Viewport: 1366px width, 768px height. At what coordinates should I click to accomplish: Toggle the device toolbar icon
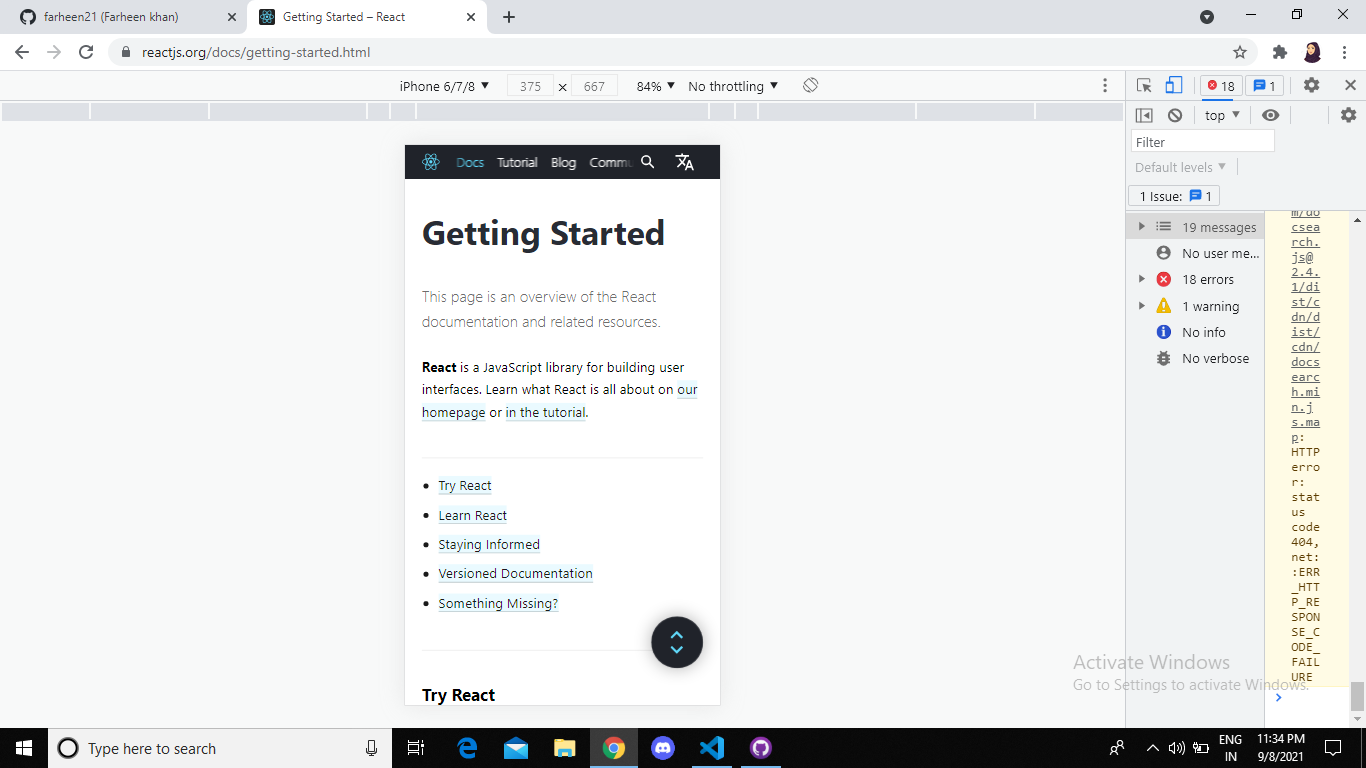[1174, 86]
